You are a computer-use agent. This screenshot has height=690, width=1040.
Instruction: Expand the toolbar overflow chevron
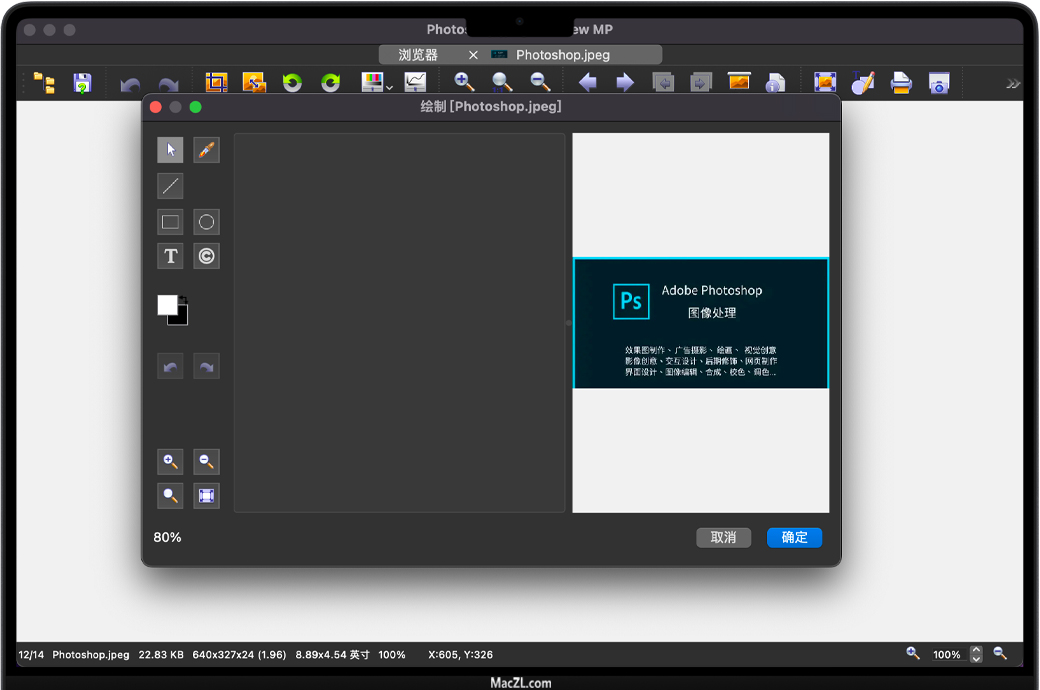(x=1013, y=84)
